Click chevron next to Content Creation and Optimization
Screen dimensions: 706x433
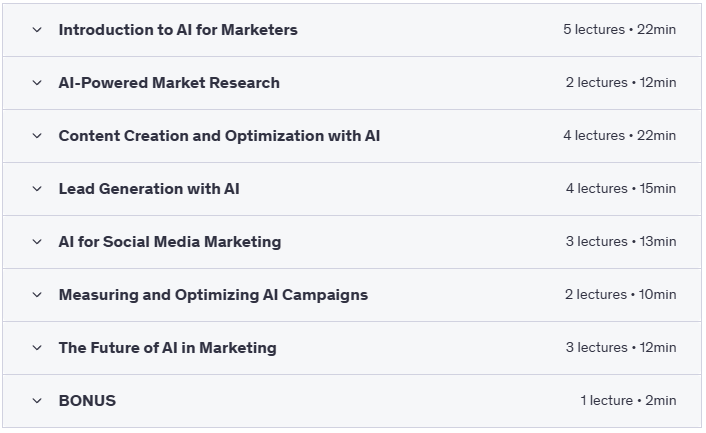pyautogui.click(x=37, y=136)
